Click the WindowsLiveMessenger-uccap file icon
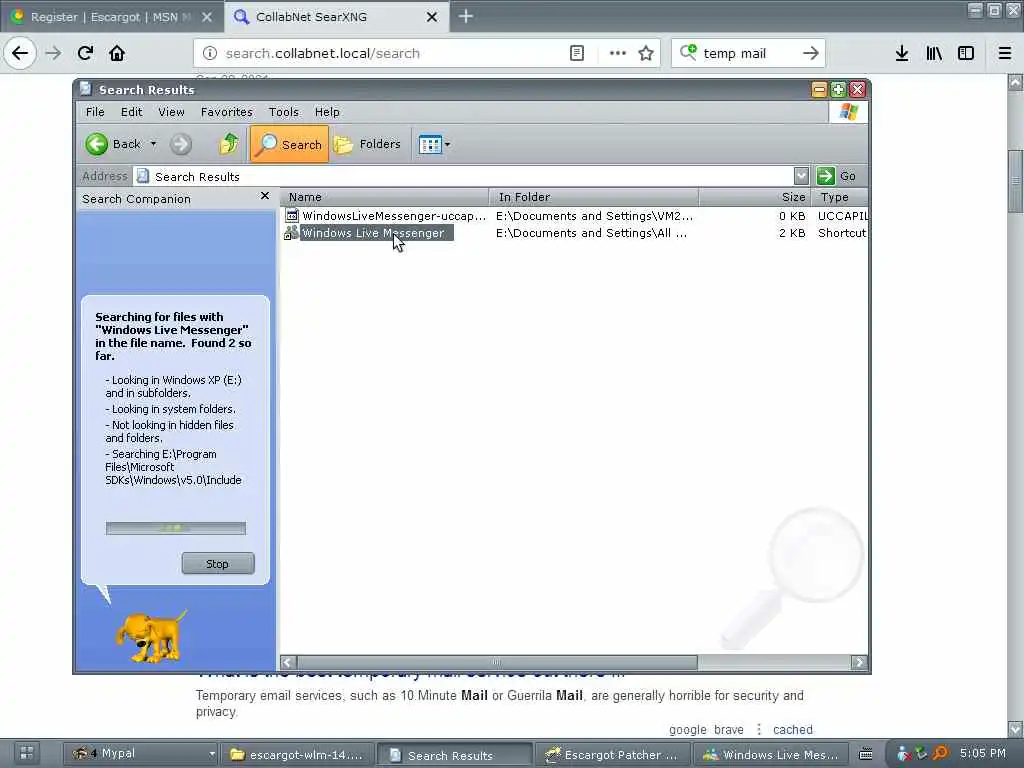 [x=291, y=216]
